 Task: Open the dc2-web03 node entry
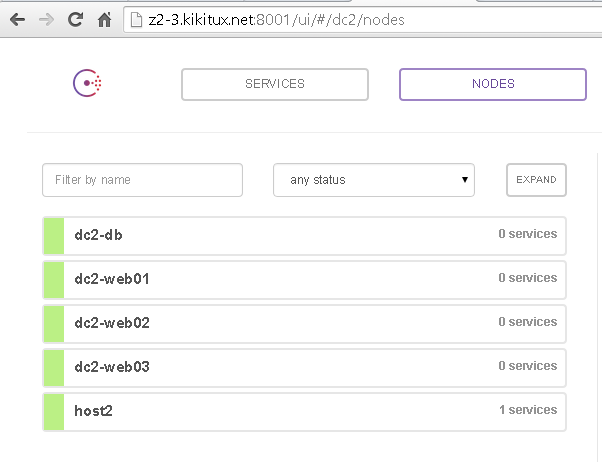(x=304, y=368)
